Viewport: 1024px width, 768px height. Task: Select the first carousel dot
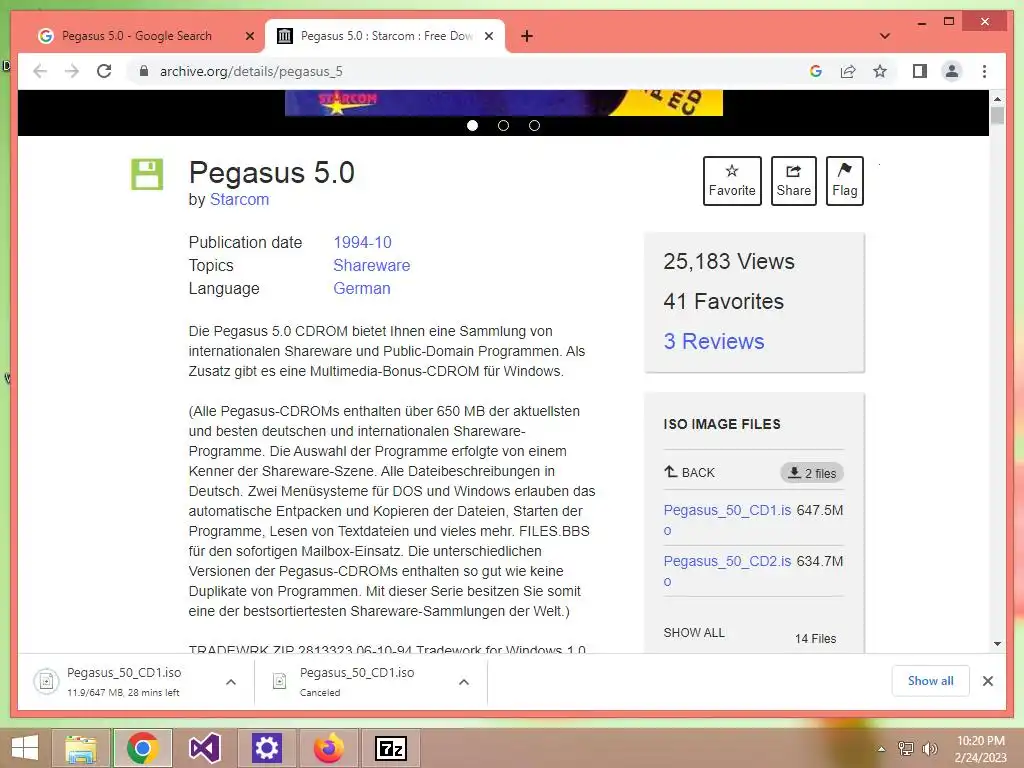tap(472, 125)
